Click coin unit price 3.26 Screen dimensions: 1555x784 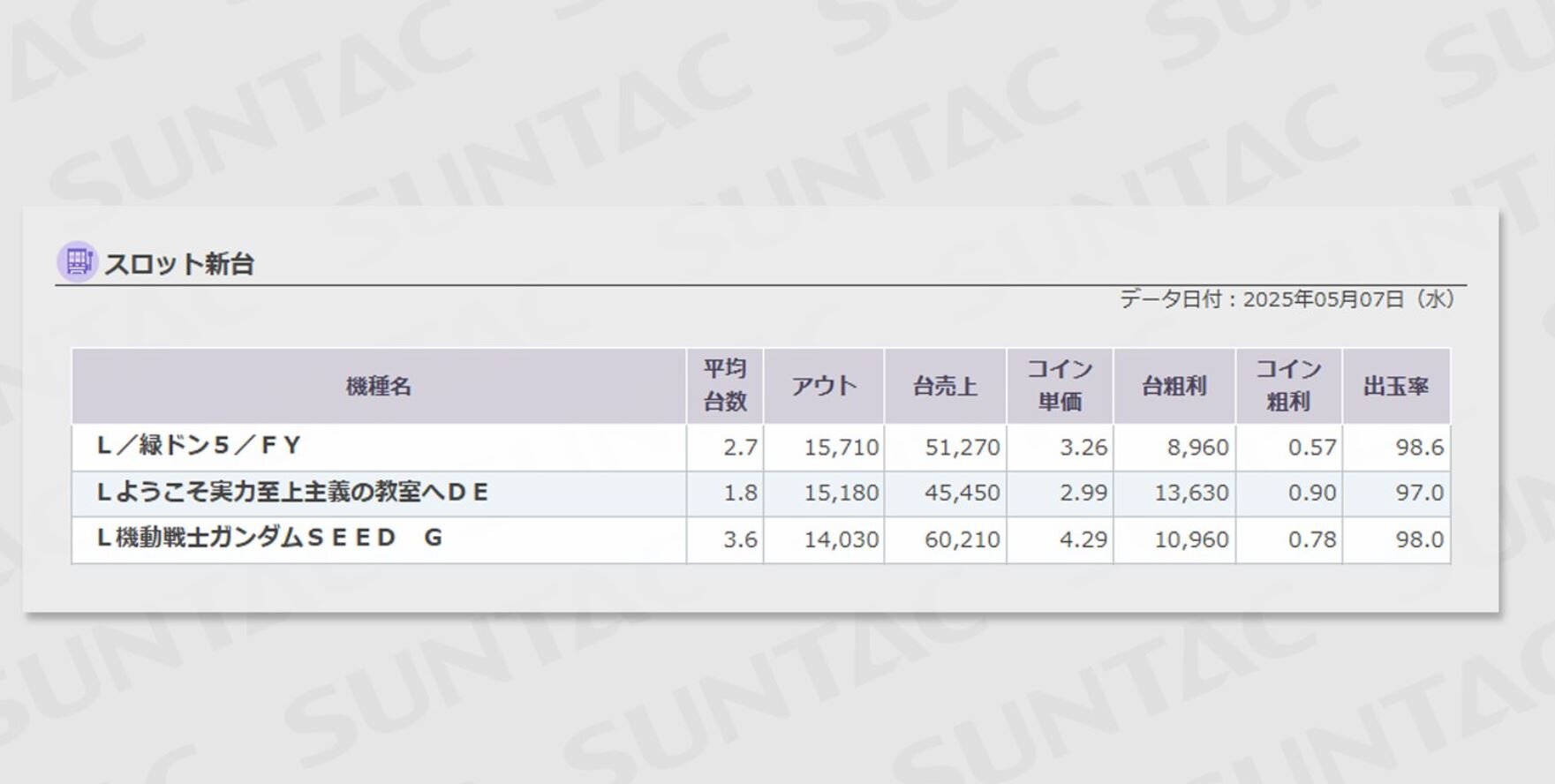point(1083,448)
